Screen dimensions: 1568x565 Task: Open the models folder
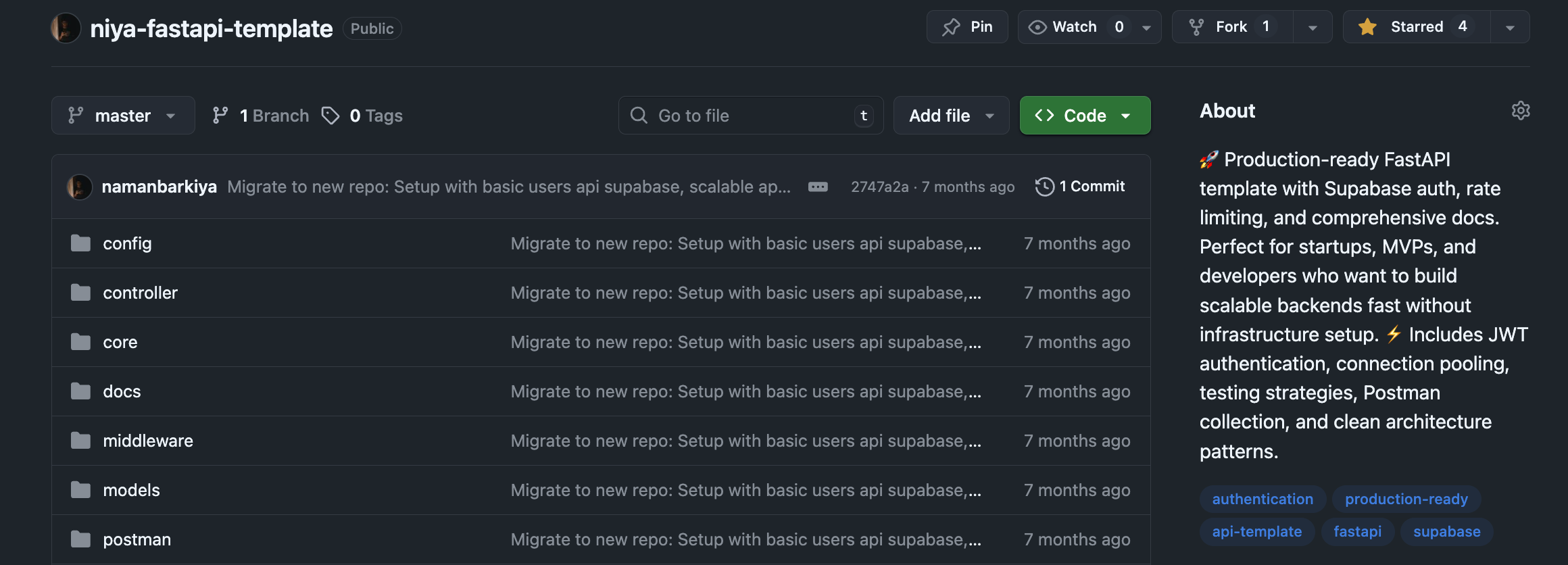point(131,490)
